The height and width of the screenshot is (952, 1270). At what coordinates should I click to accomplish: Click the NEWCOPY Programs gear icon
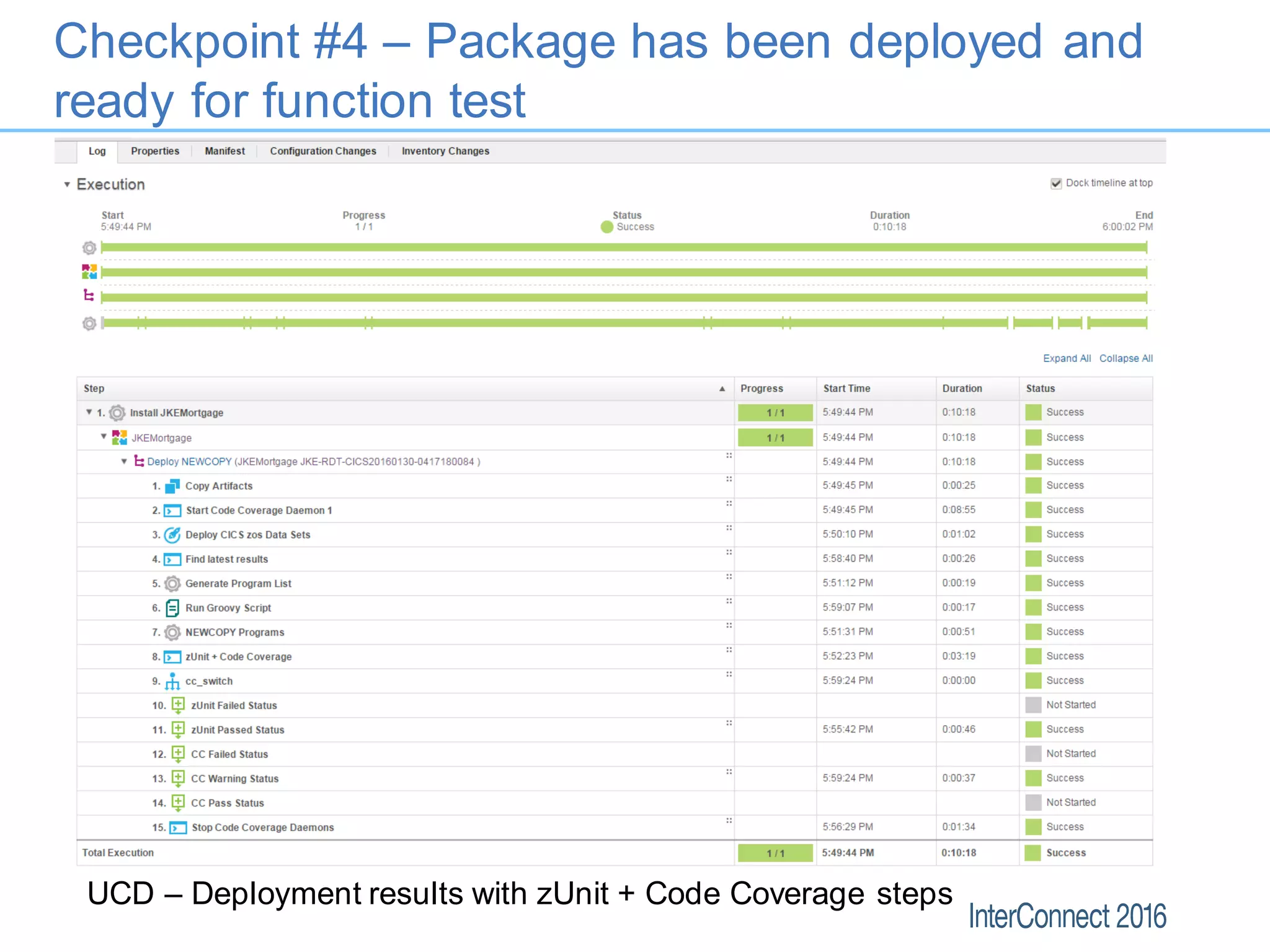tap(172, 632)
